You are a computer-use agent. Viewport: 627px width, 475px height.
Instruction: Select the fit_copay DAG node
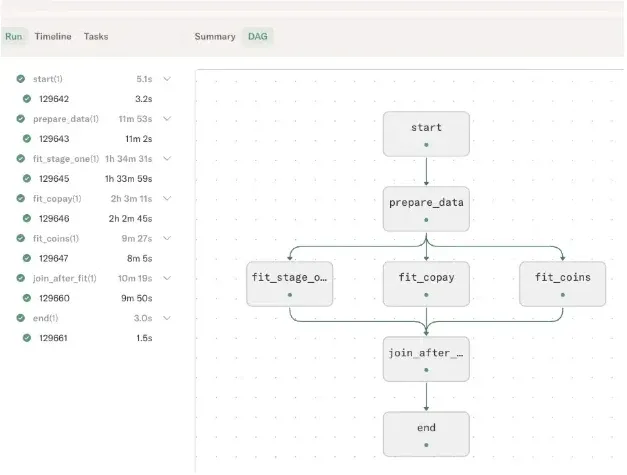click(x=426, y=284)
